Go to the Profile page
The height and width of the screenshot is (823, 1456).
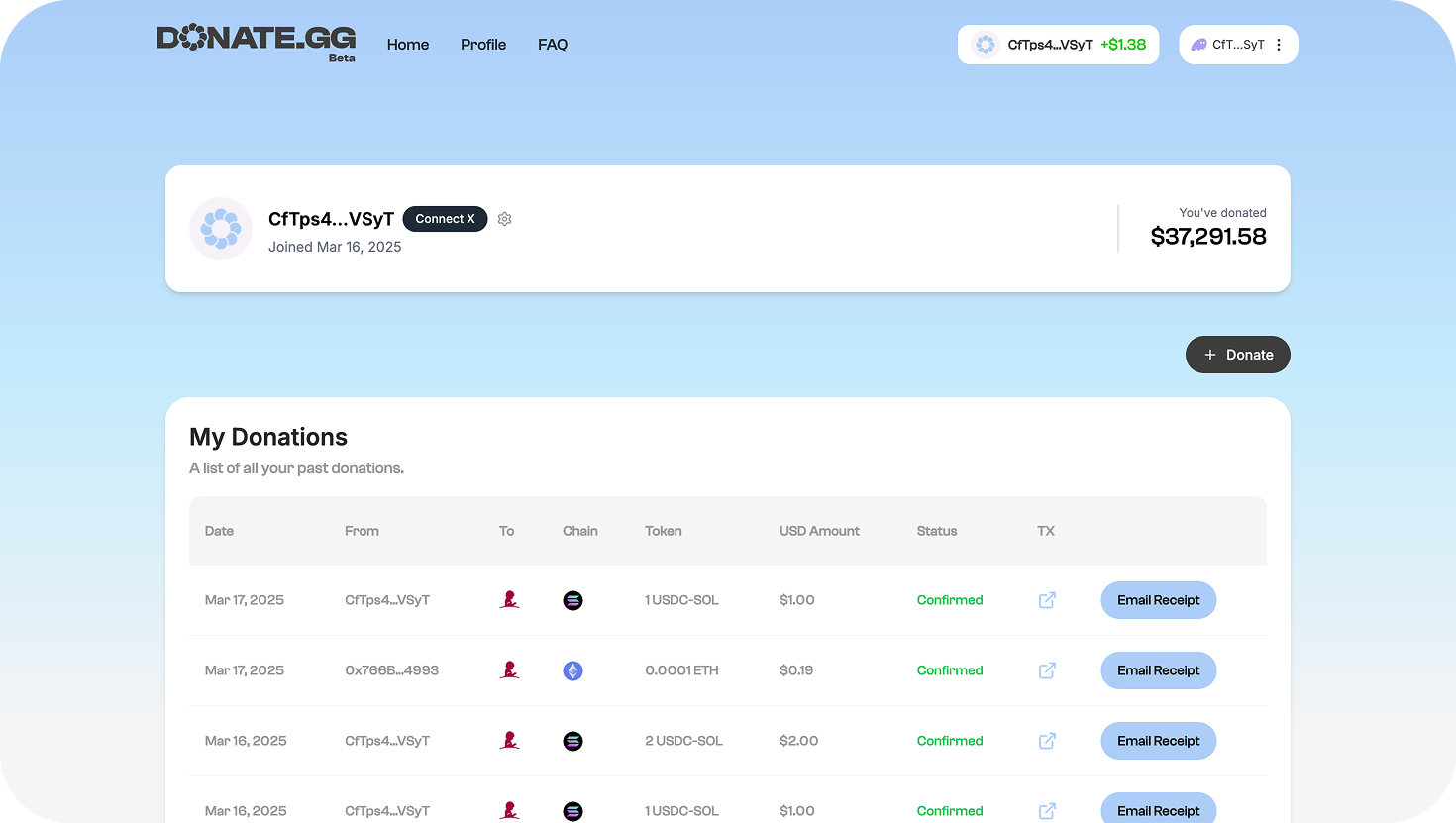pos(483,45)
